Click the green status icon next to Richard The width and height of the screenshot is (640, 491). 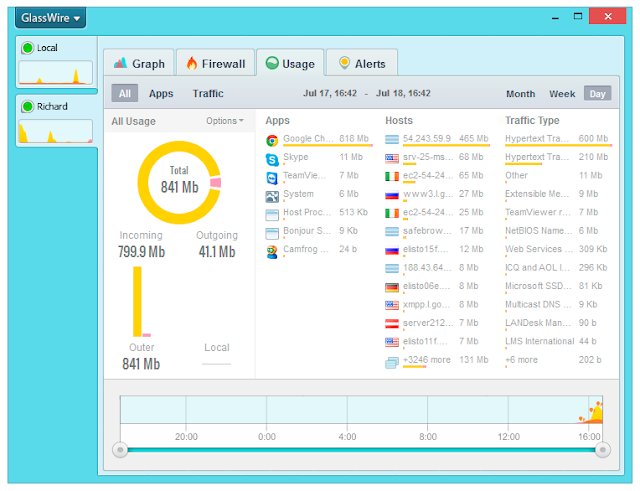(x=28, y=107)
